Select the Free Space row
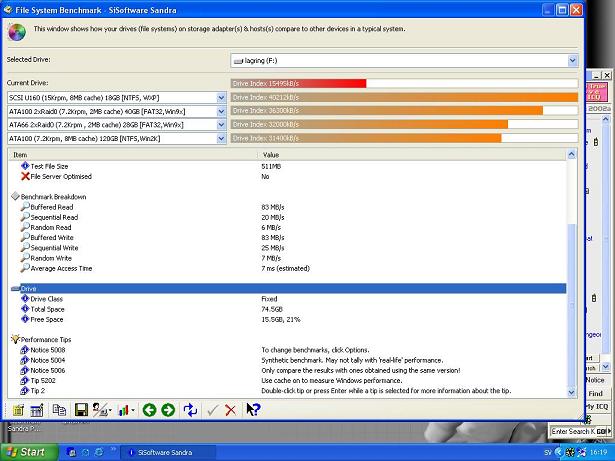 (x=288, y=319)
